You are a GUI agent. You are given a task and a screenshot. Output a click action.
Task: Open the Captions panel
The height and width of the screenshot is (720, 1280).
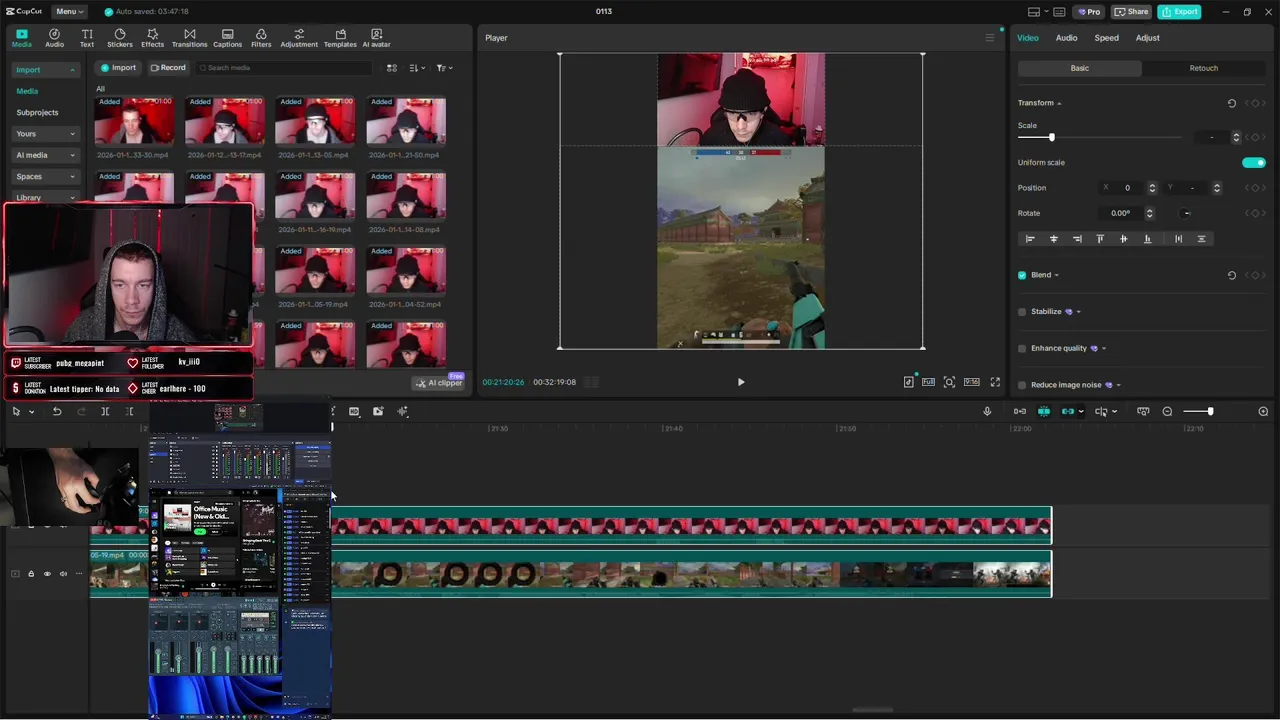tap(227, 38)
